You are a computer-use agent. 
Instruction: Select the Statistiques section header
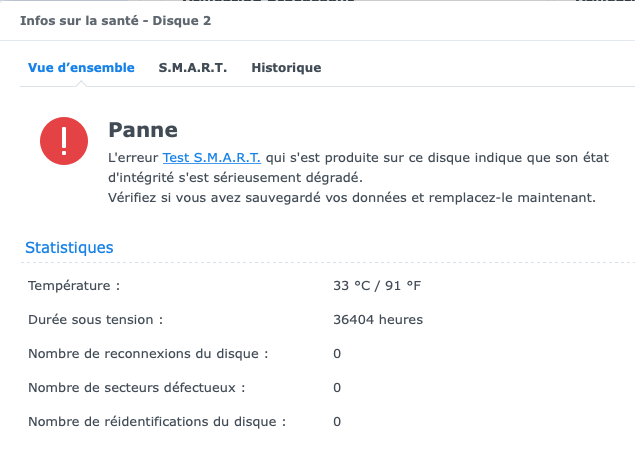[x=69, y=247]
